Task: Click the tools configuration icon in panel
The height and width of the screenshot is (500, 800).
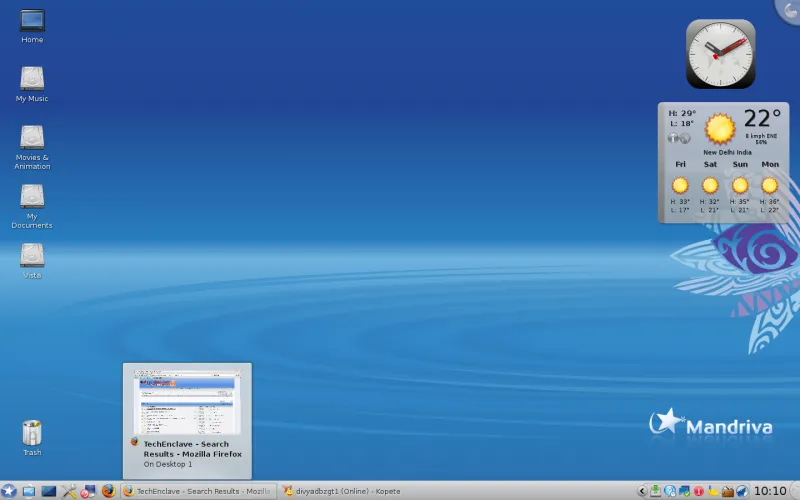Action: click(x=69, y=491)
